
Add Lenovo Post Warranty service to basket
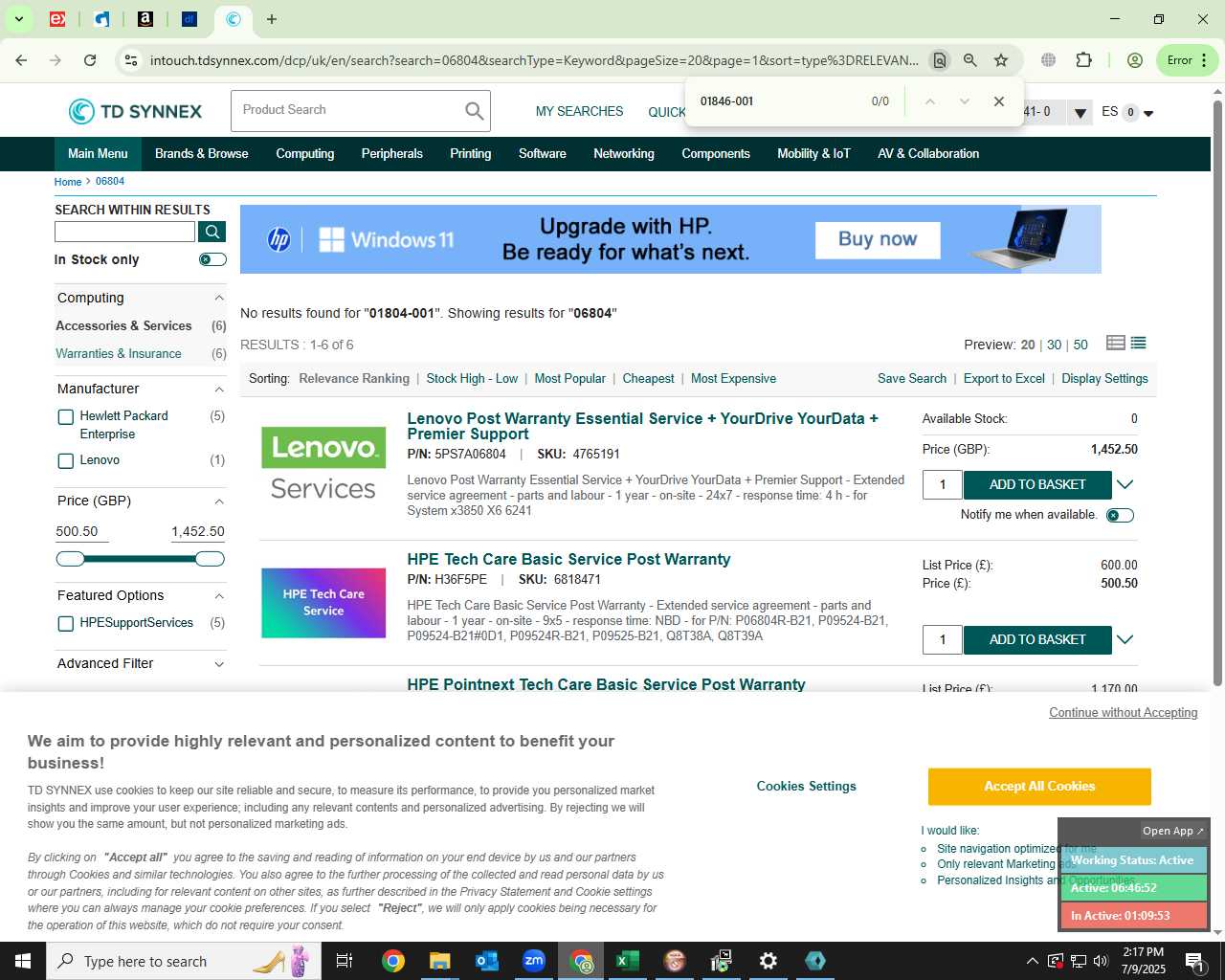pos(1037,485)
